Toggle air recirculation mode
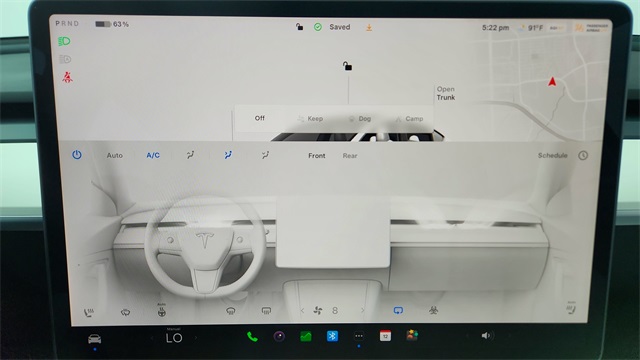 point(398,311)
